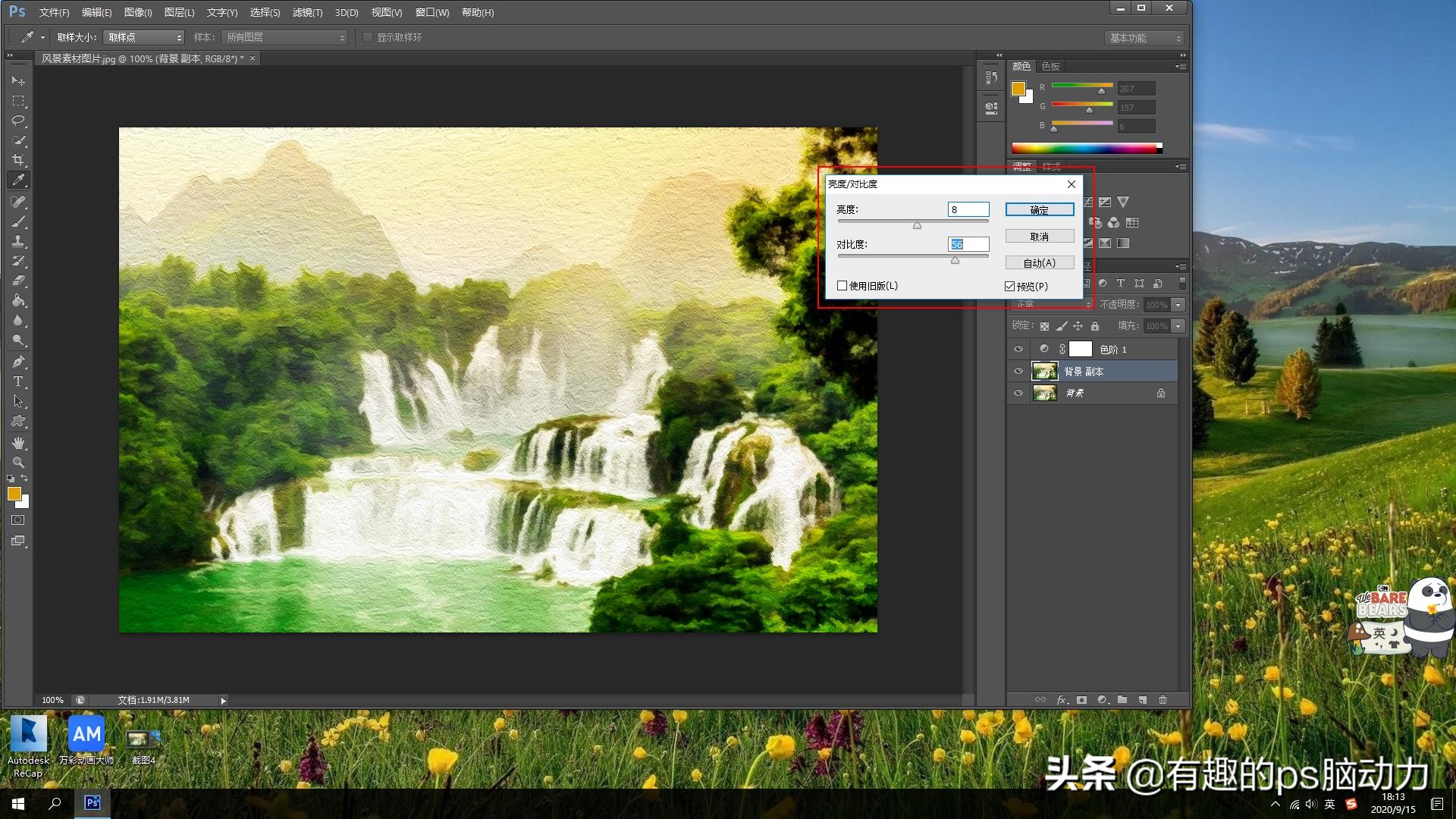1456x819 pixels.
Task: Select the Zoom tool in toolbox
Action: pos(18,462)
